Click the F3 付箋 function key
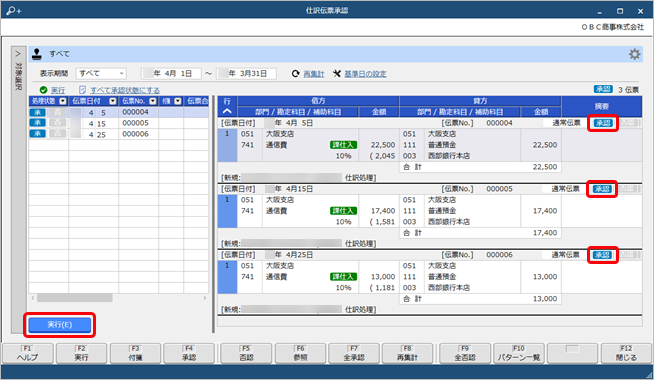 (135, 353)
